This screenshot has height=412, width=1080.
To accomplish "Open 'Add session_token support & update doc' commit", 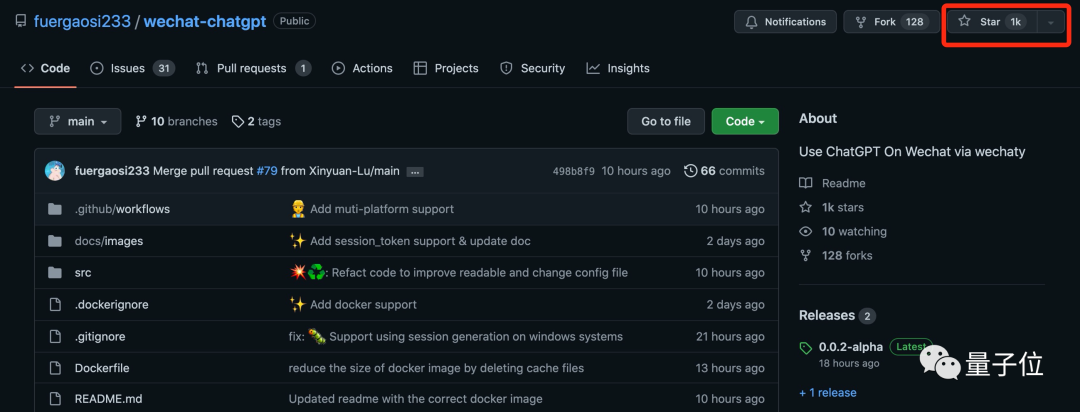I will (x=420, y=241).
